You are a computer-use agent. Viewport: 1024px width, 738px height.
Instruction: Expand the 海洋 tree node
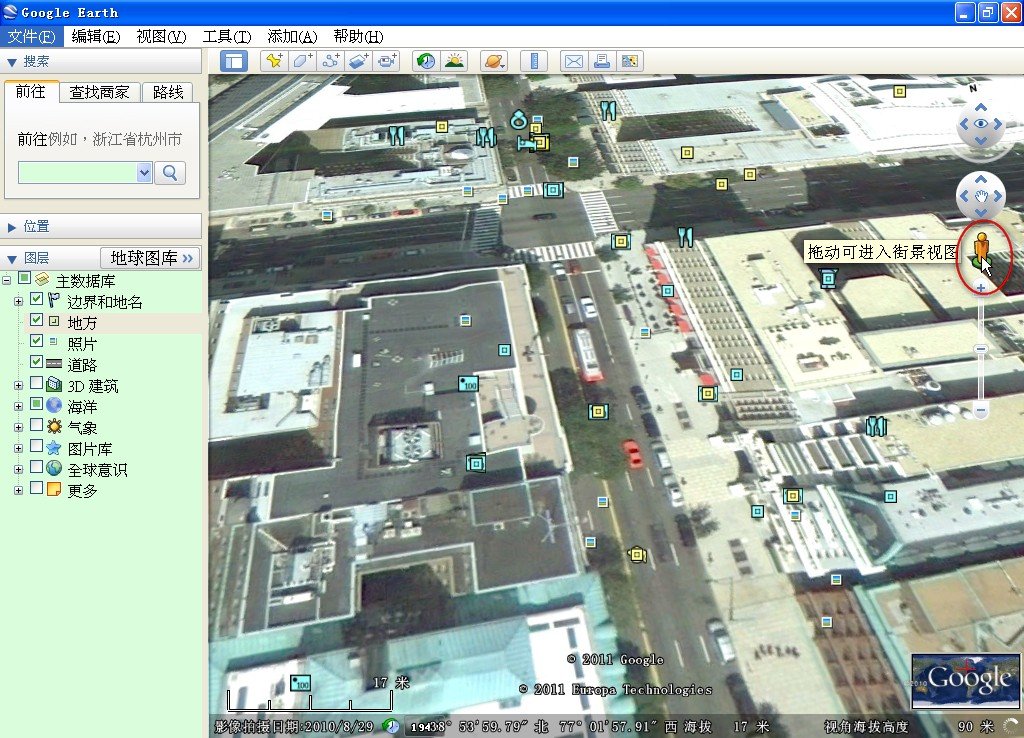pyautogui.click(x=17, y=405)
